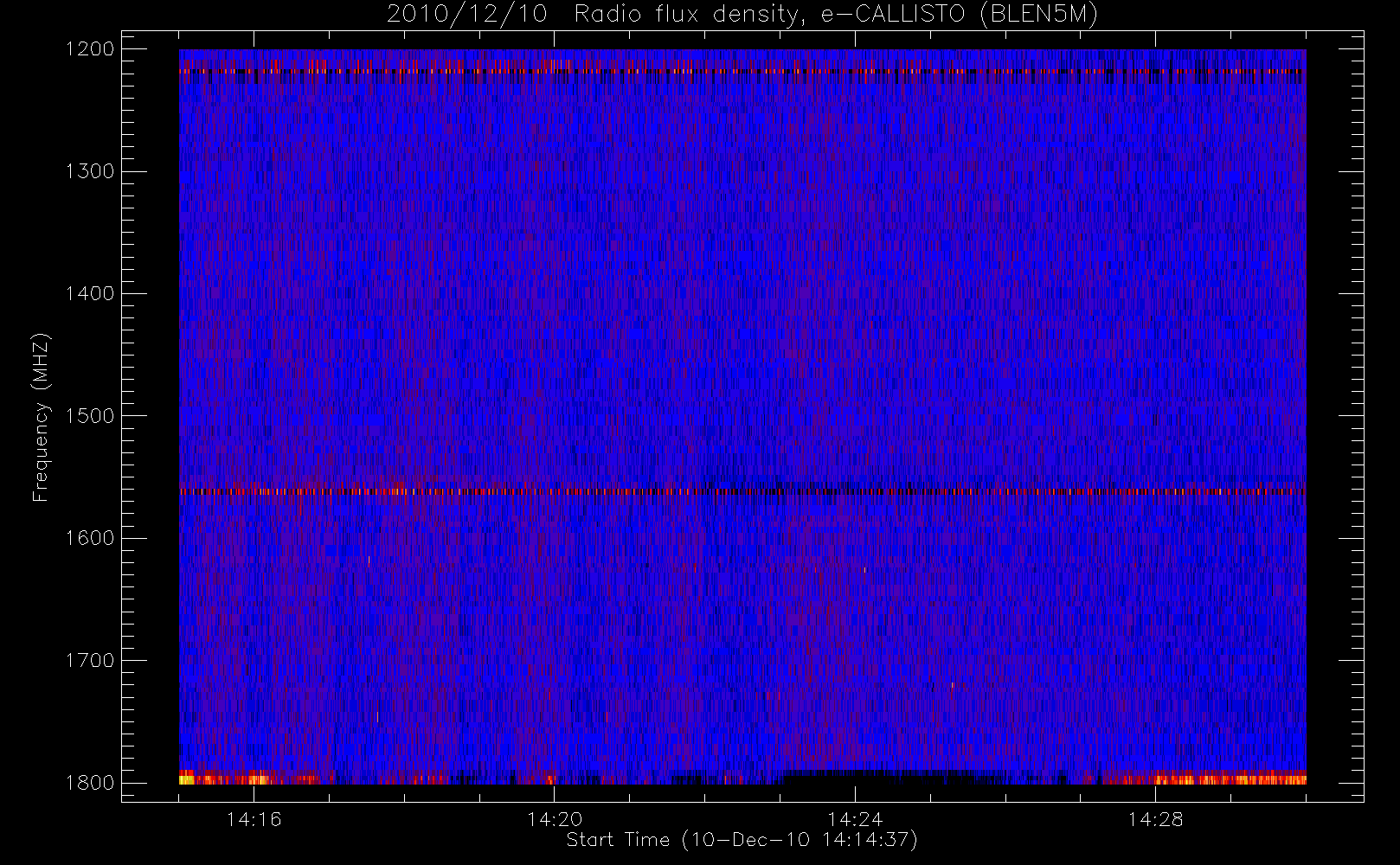
Task: Click the red interference line near 1560 MHz
Action: [x=742, y=491]
